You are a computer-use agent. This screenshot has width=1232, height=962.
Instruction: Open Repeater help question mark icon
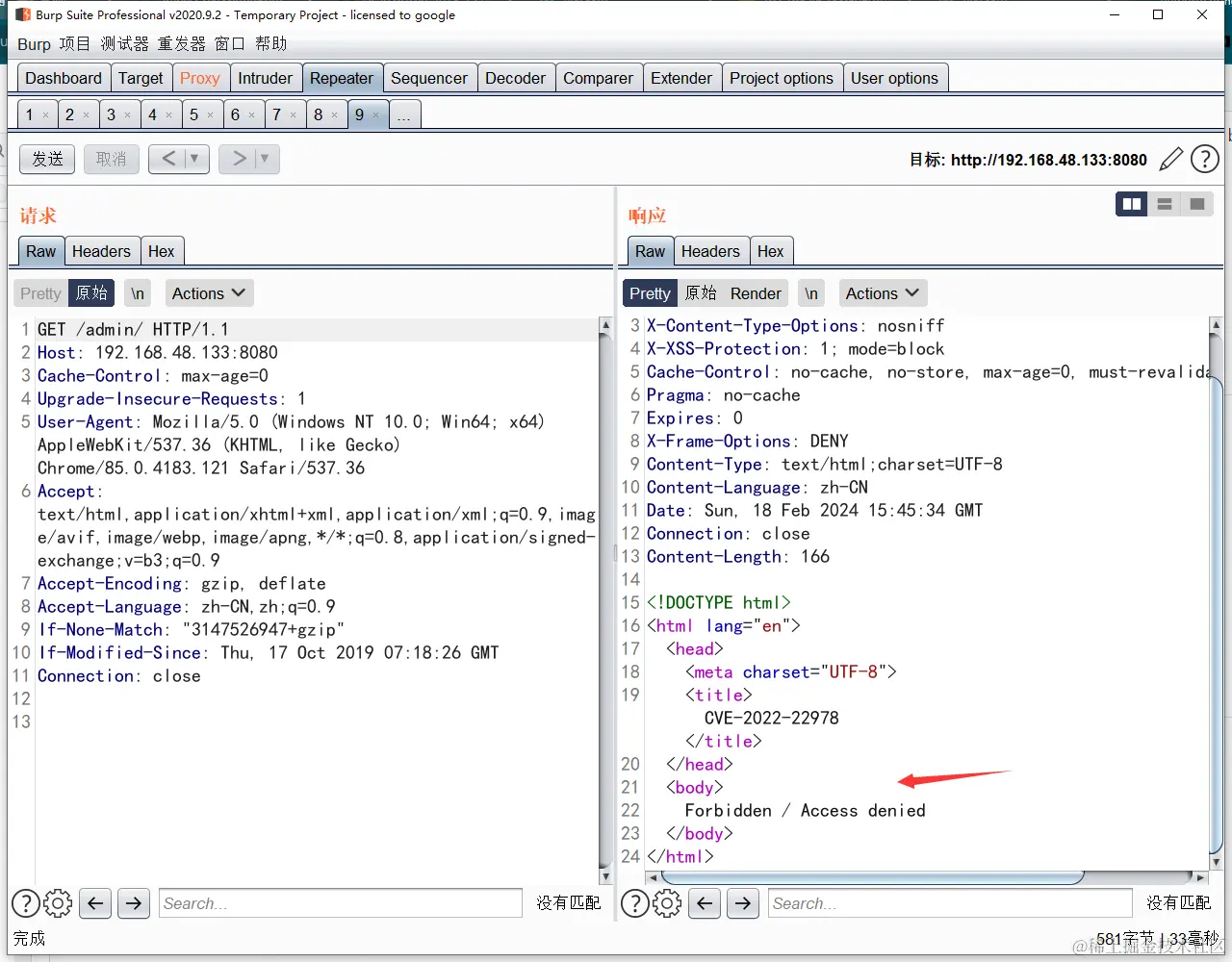click(1205, 159)
